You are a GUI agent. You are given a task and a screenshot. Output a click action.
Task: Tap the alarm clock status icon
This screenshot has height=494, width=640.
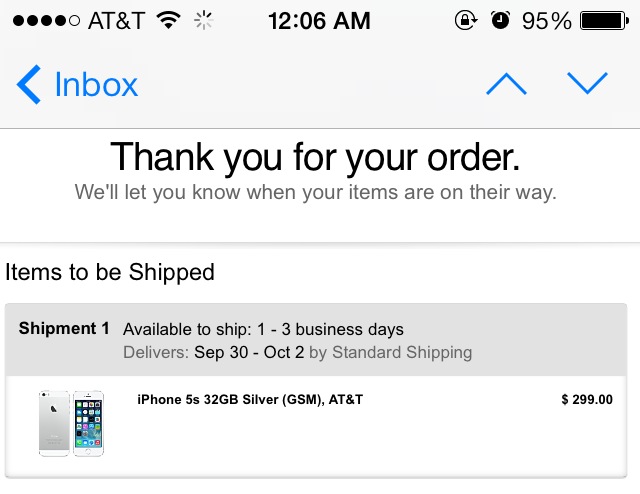point(501,20)
